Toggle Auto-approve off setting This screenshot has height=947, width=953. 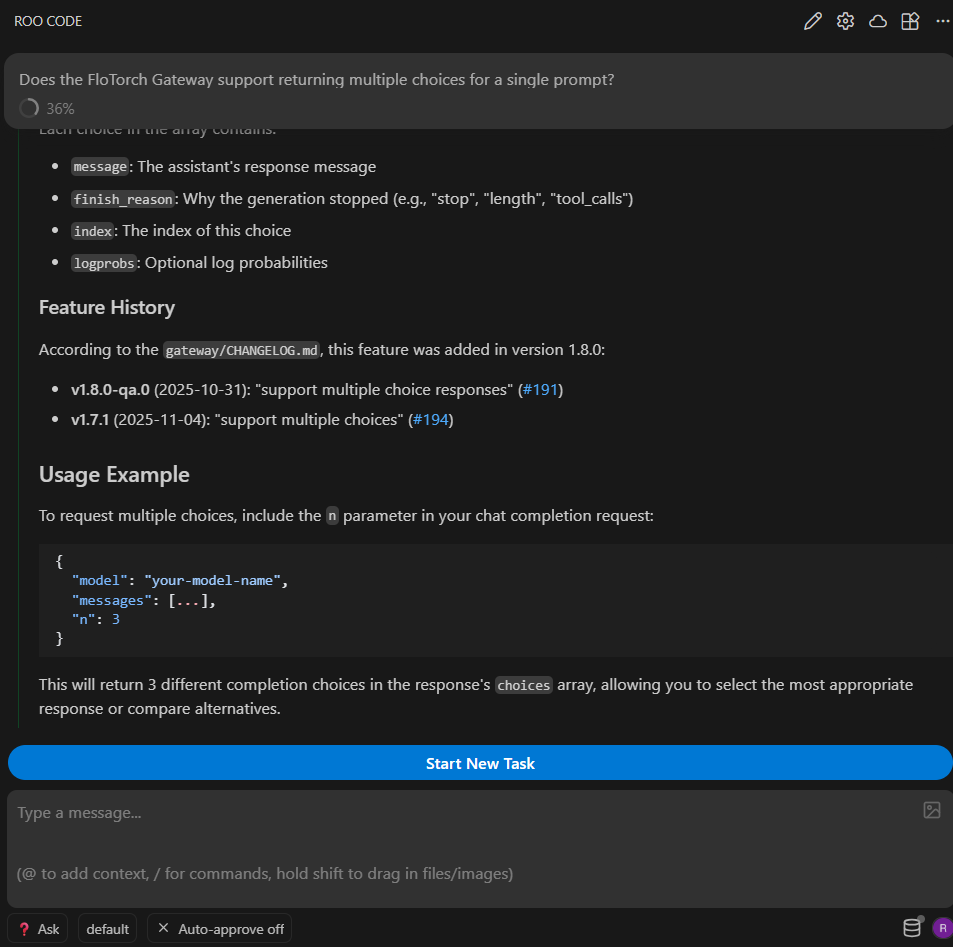[x=219, y=928]
